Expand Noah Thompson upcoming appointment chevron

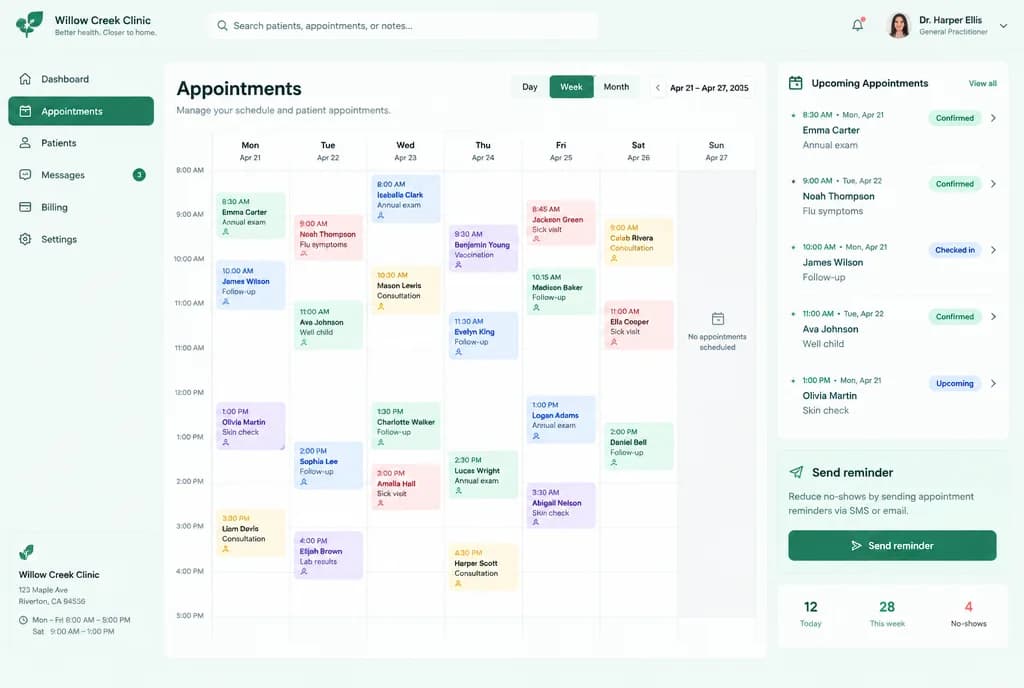click(x=993, y=184)
